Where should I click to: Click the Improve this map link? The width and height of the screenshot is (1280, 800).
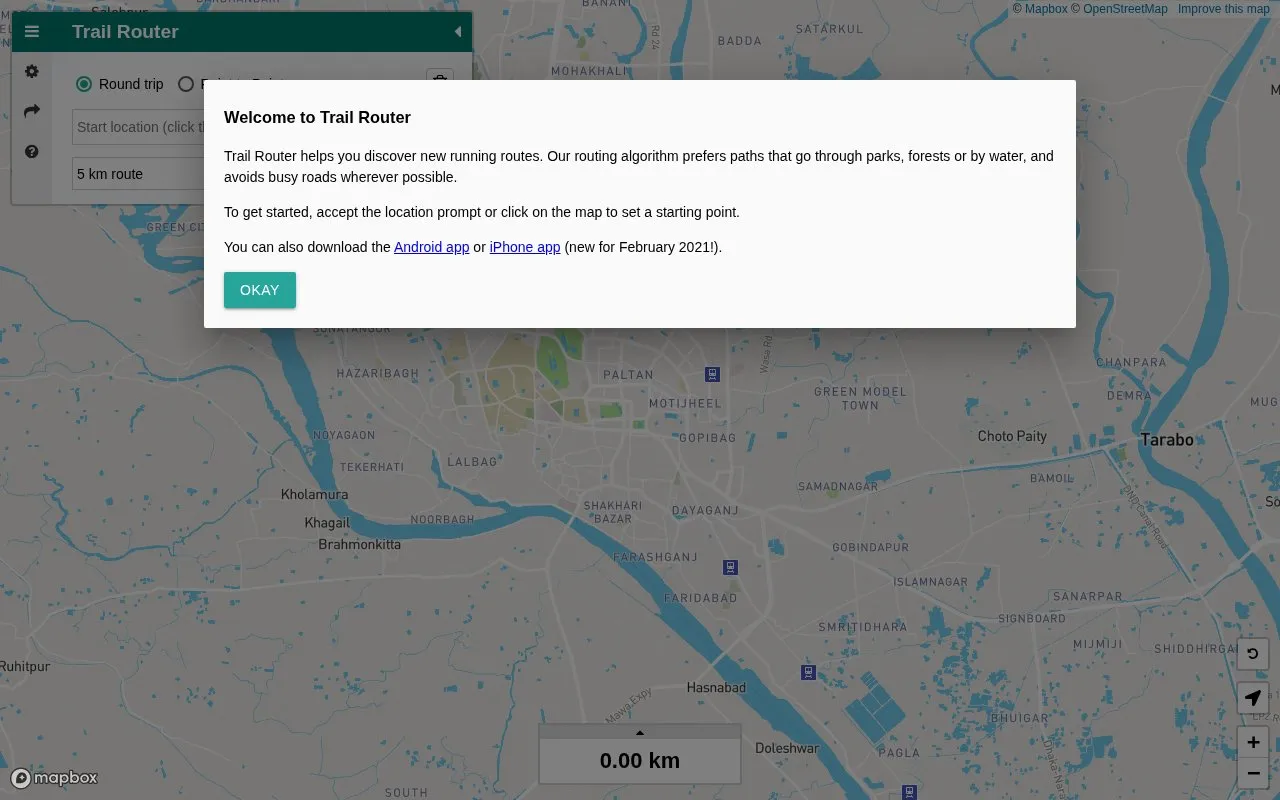[x=1223, y=9]
